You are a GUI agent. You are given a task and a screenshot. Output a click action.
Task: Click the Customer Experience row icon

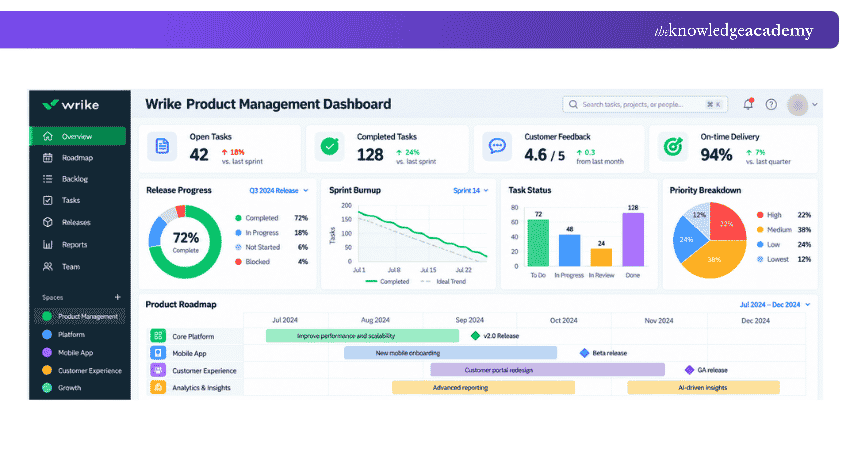158,370
